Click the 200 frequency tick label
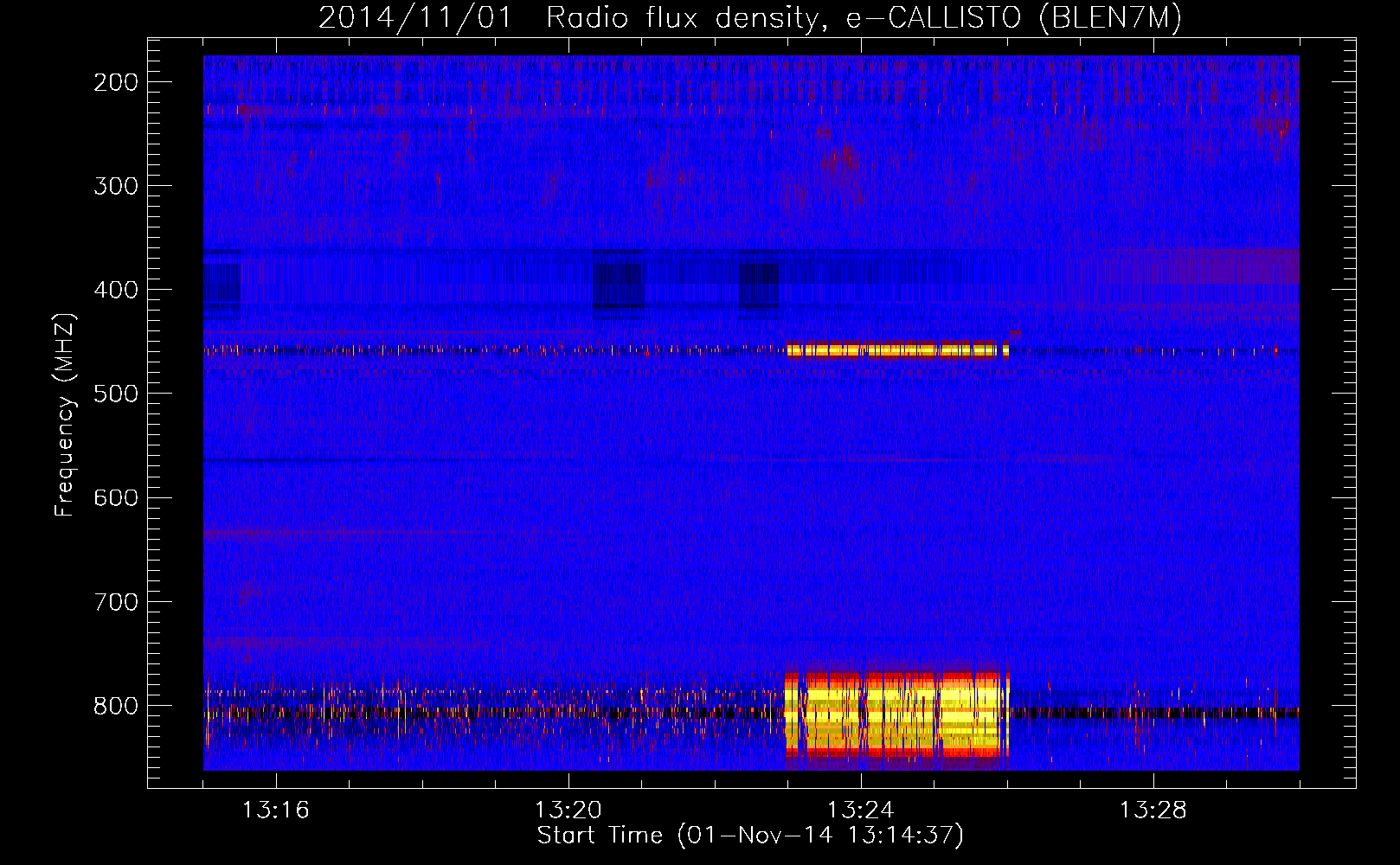The height and width of the screenshot is (865, 1400). [115, 82]
